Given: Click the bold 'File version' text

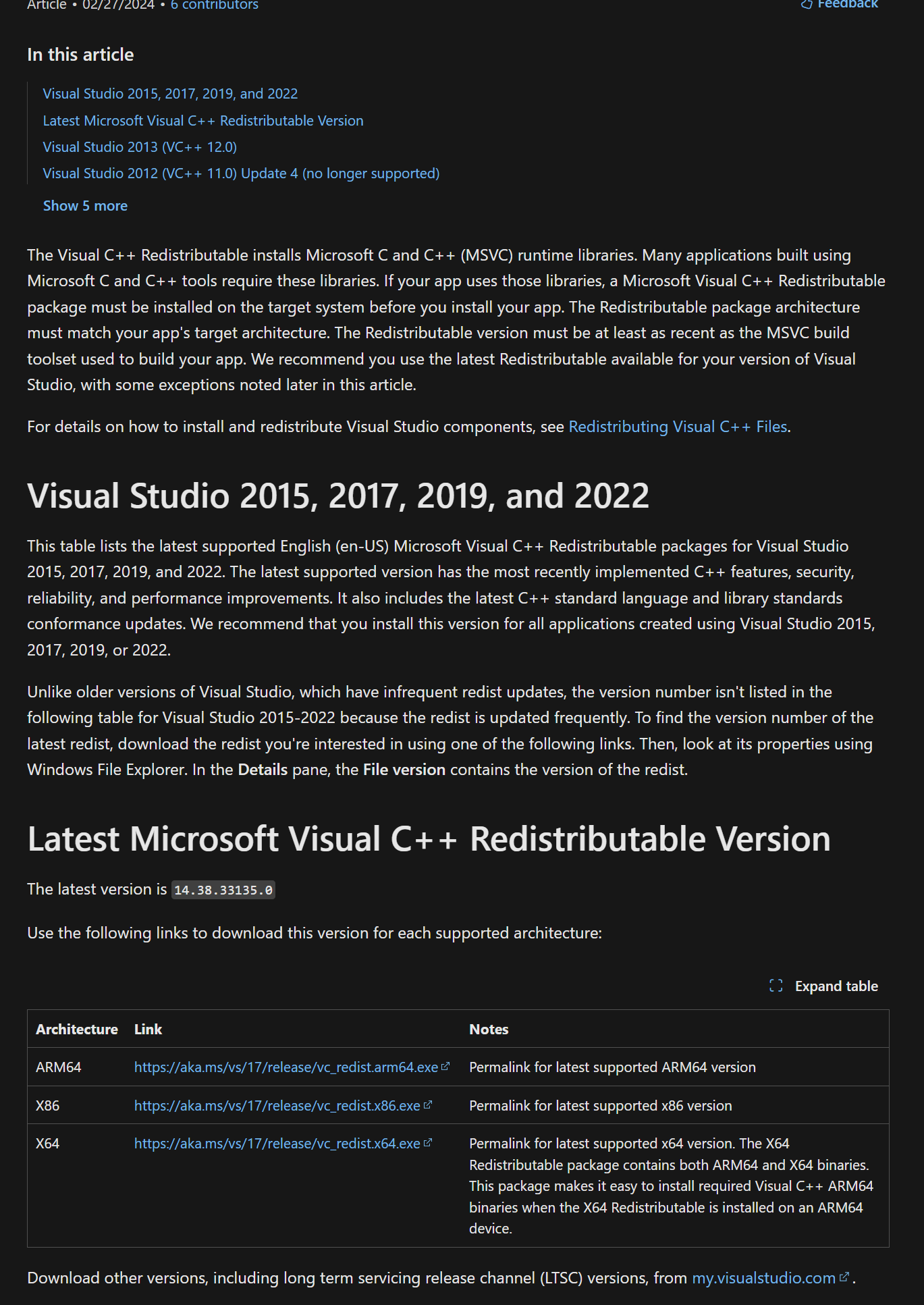Looking at the screenshot, I should (x=404, y=770).
